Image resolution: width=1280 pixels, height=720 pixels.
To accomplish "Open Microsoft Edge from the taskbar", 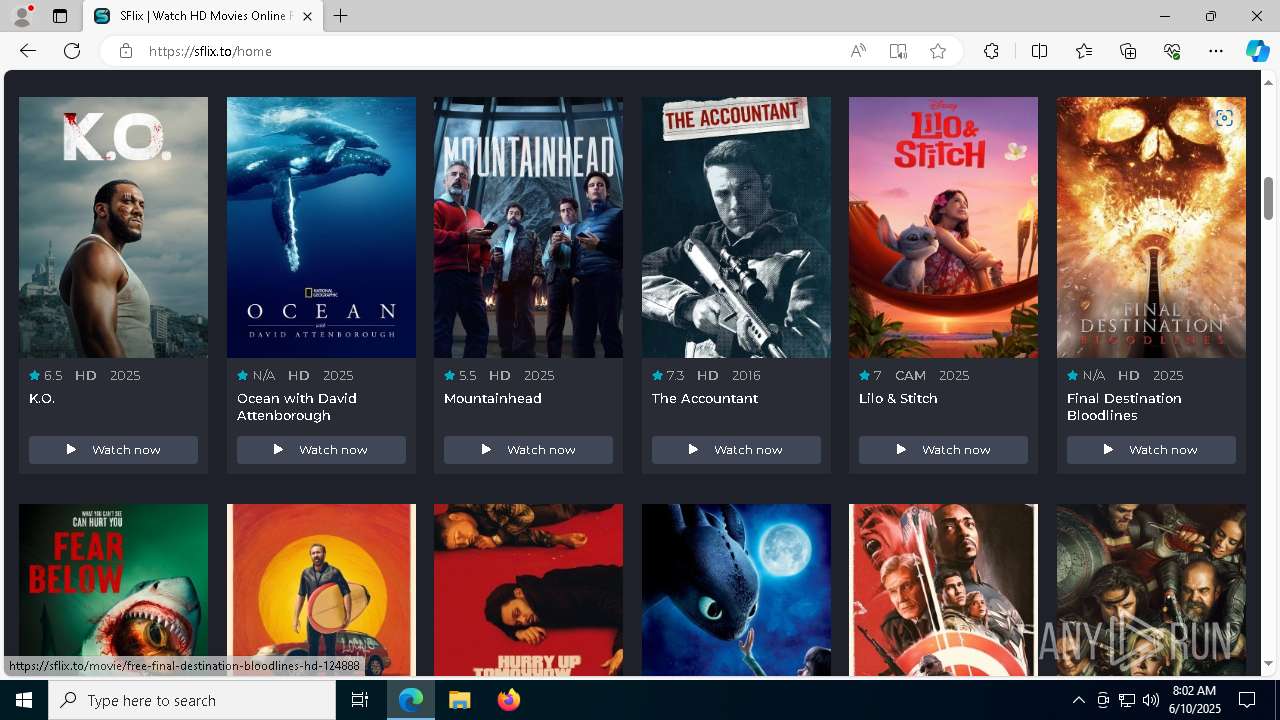I will 411,700.
